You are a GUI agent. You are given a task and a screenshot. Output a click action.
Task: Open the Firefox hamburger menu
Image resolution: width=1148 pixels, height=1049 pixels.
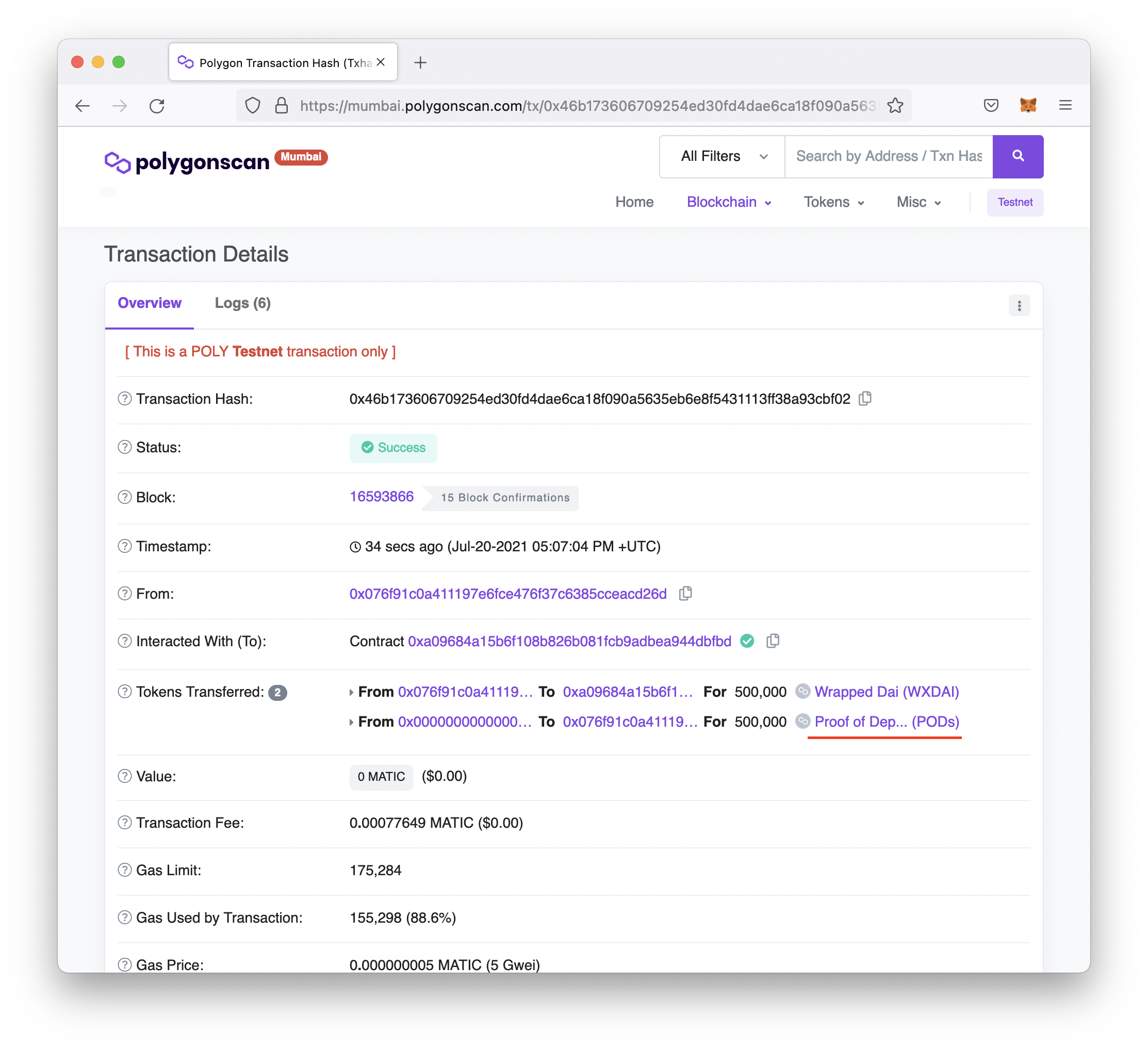1065,105
